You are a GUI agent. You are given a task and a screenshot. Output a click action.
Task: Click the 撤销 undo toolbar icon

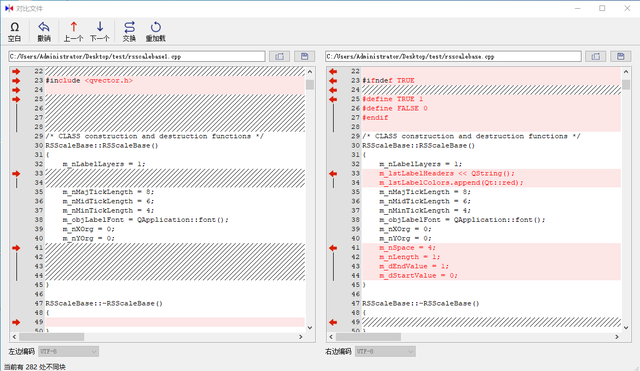(44, 31)
